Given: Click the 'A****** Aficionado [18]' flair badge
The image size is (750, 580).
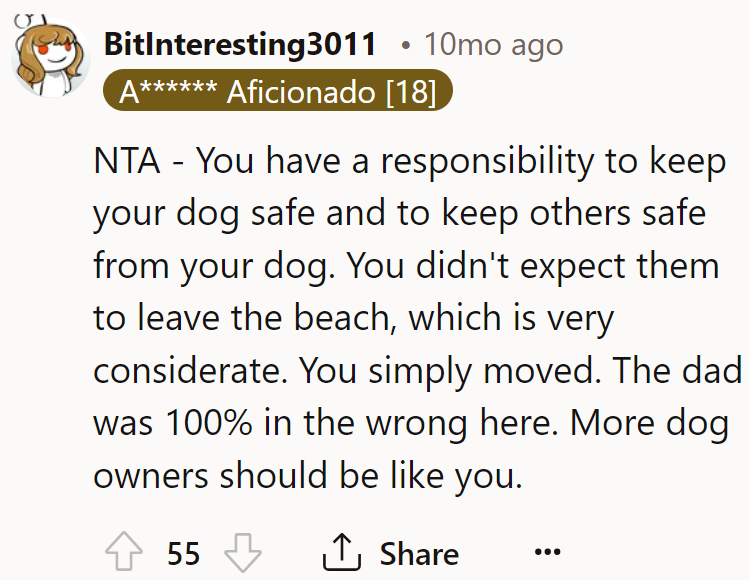Looking at the screenshot, I should tap(277, 91).
